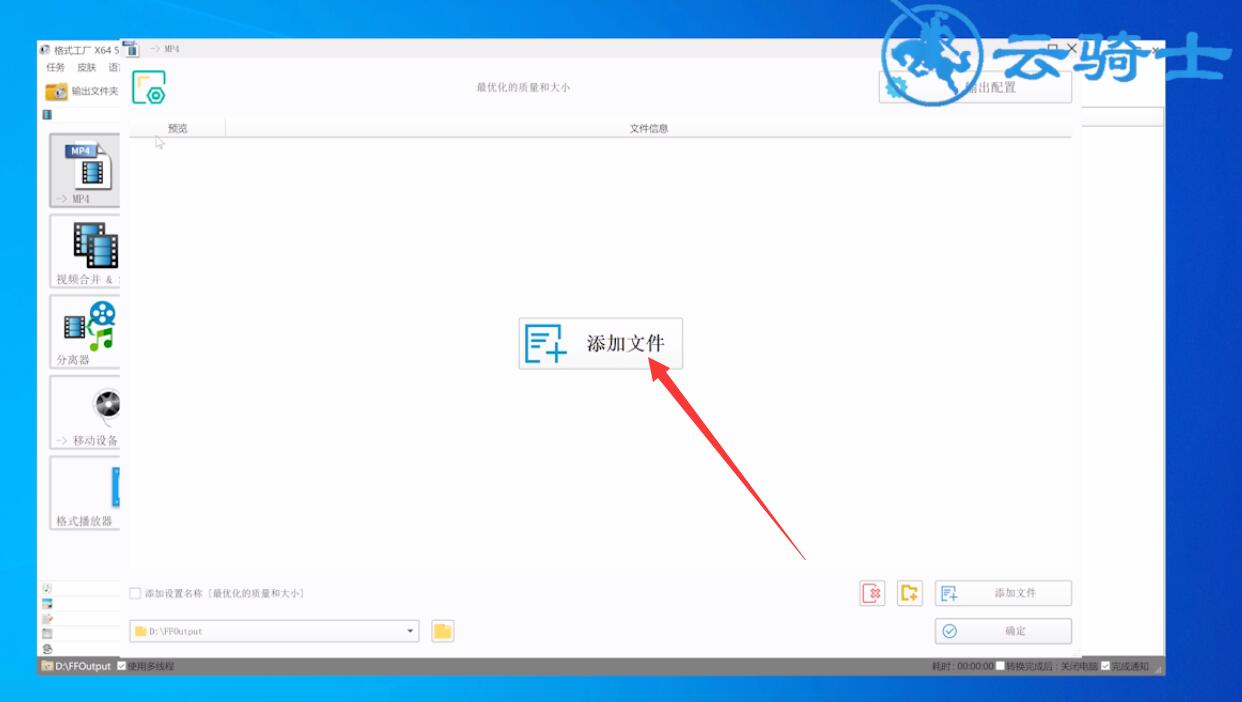Select the 分离器 splitter tile
This screenshot has width=1242, height=702.
(x=85, y=332)
